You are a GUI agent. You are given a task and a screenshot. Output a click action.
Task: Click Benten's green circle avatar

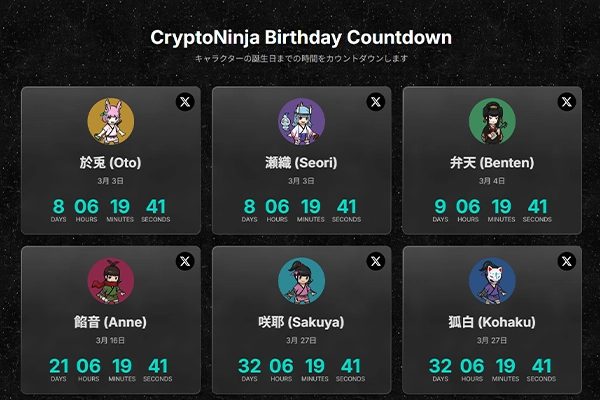[492, 122]
